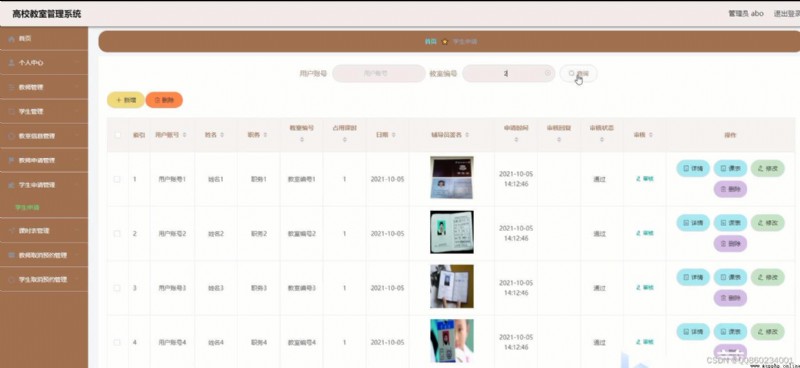Toggle the select-all checkbox in table header
The image size is (800, 368).
click(x=118, y=135)
